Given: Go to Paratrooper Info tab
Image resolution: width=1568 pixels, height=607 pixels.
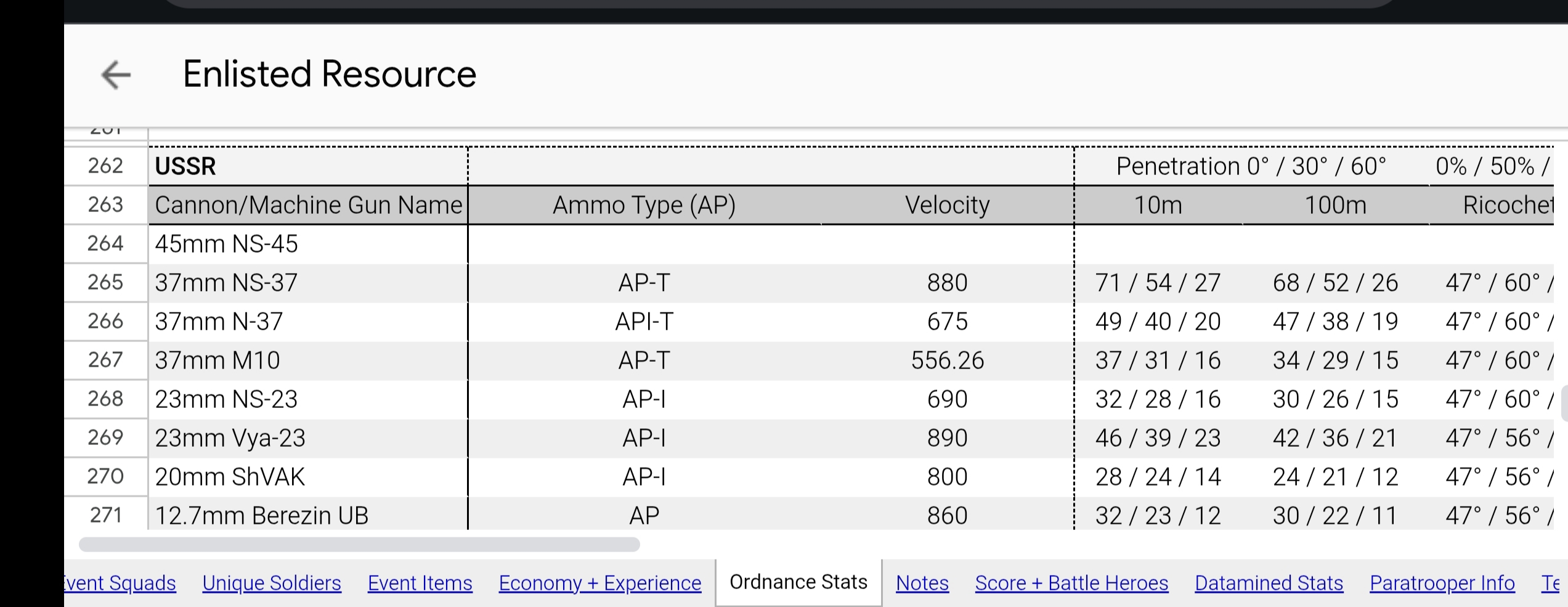Looking at the screenshot, I should 1442,583.
